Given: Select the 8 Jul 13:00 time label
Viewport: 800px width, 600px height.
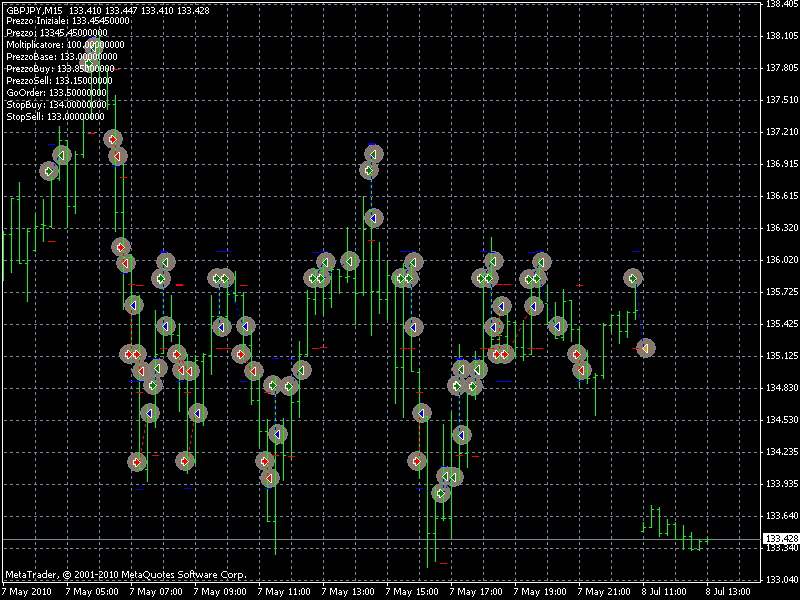Looking at the screenshot, I should [x=729, y=592].
